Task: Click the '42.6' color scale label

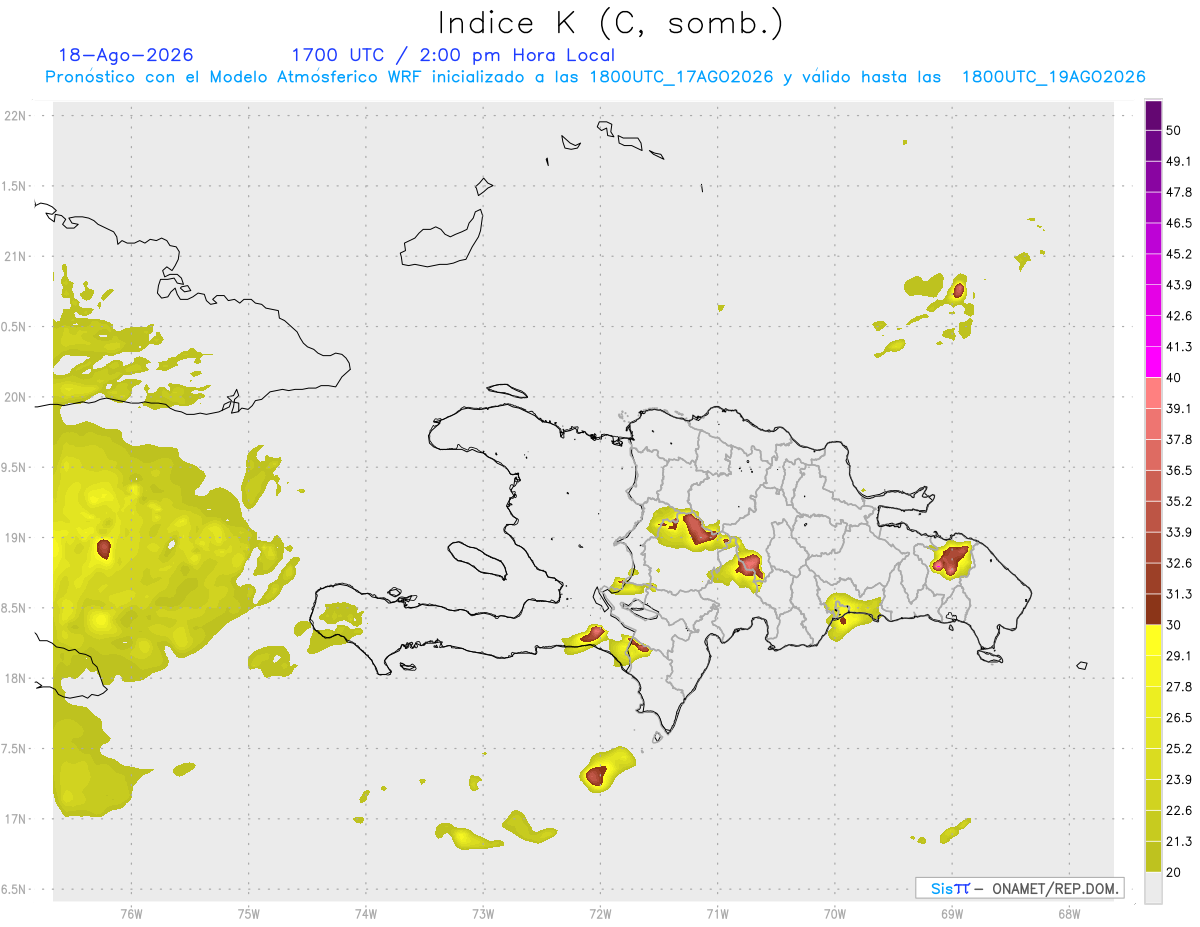Action: (x=1179, y=316)
